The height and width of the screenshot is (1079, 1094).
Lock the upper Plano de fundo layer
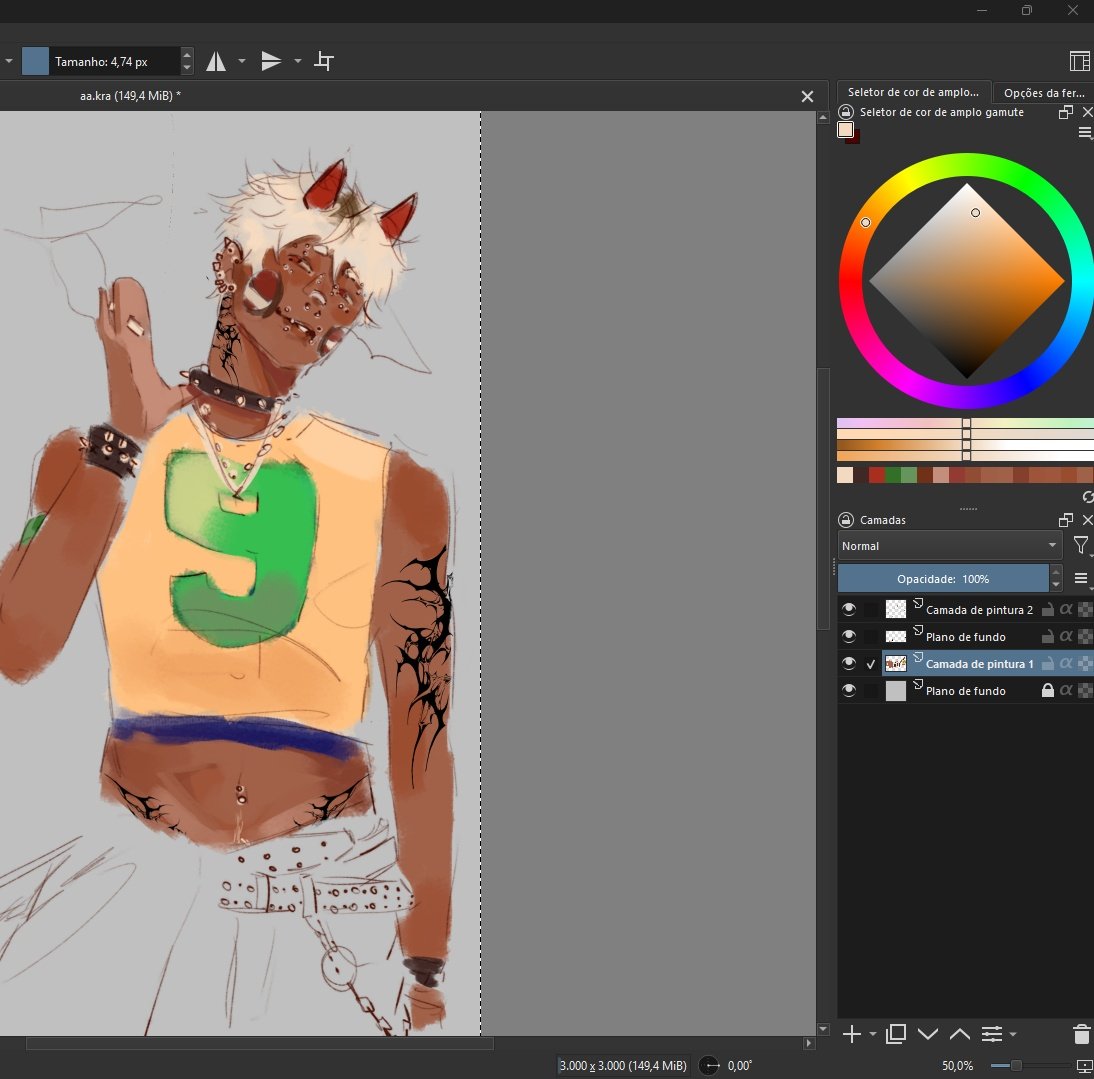[x=1047, y=636]
